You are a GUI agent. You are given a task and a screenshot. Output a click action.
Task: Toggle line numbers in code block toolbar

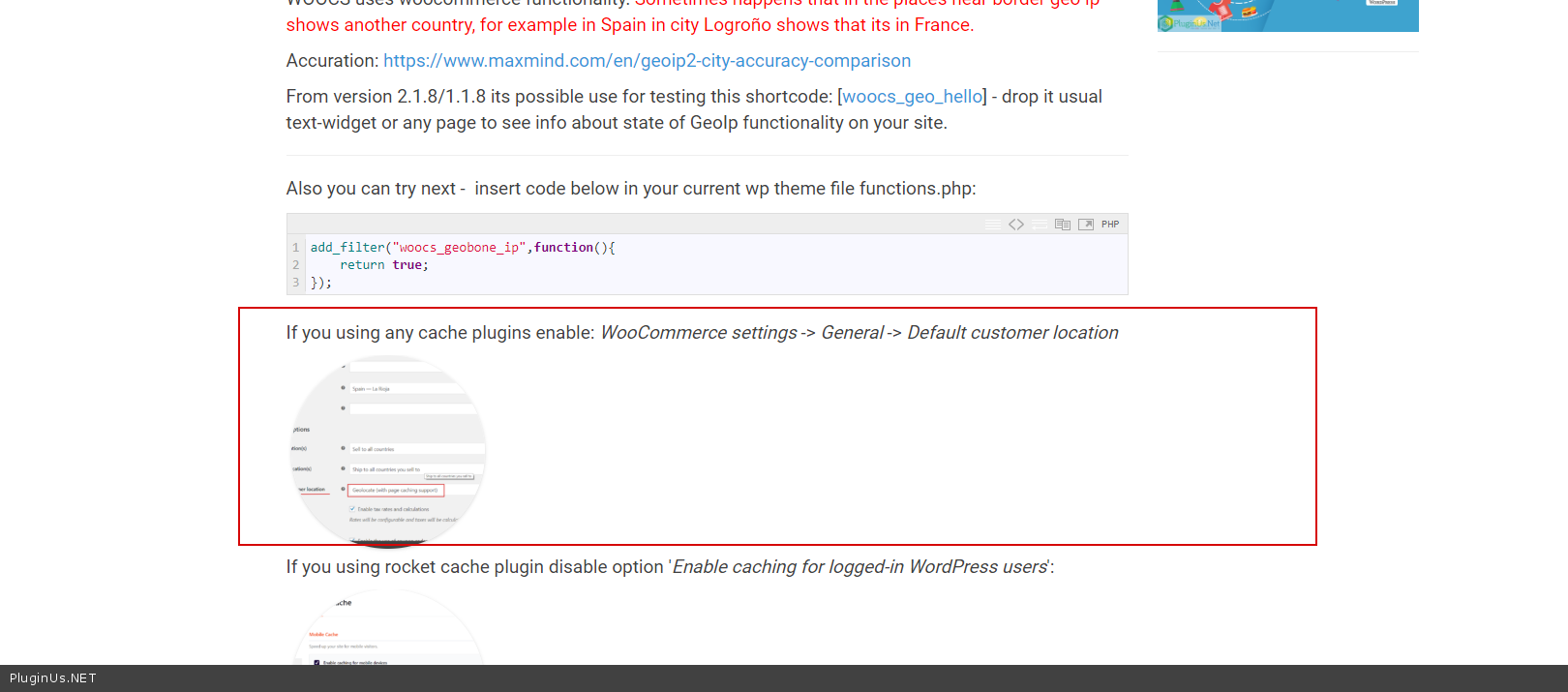click(x=993, y=225)
